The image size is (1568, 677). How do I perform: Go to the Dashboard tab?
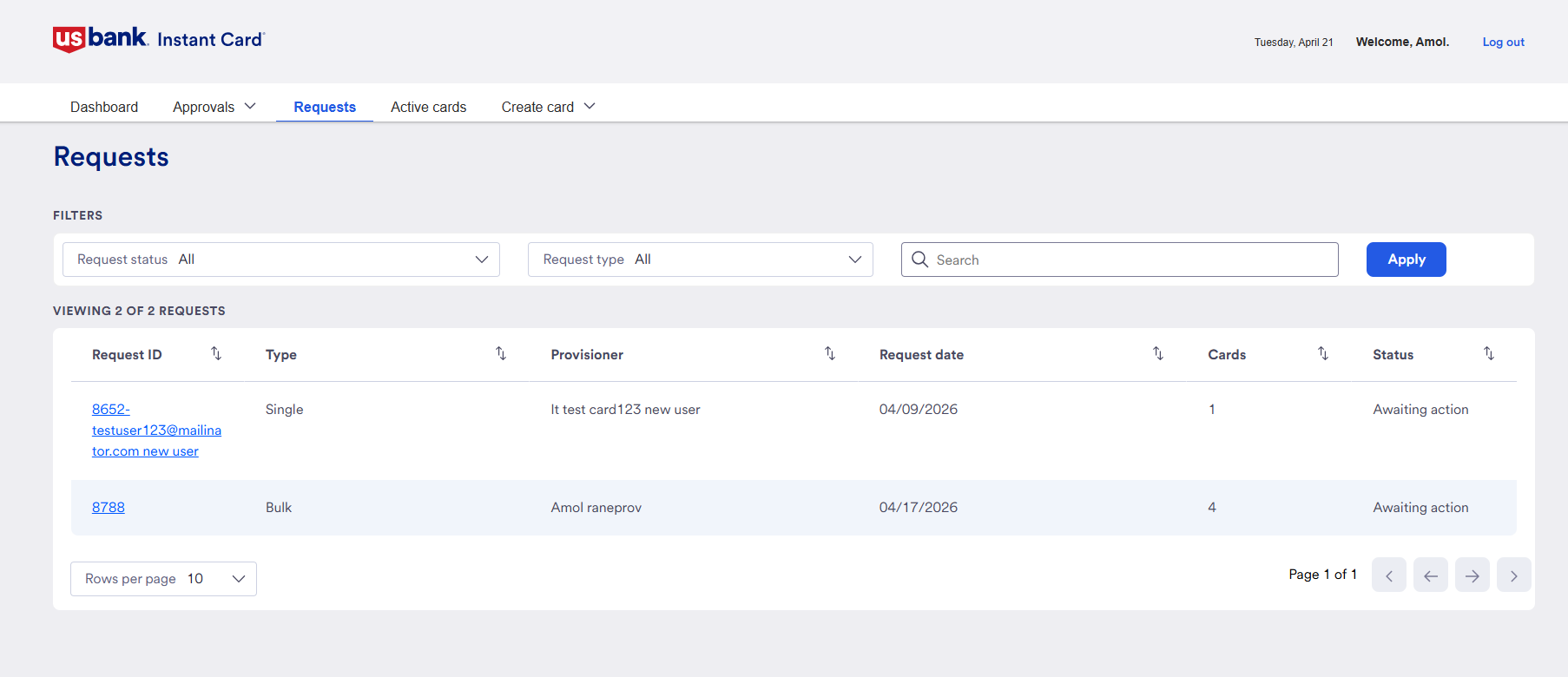tap(104, 107)
